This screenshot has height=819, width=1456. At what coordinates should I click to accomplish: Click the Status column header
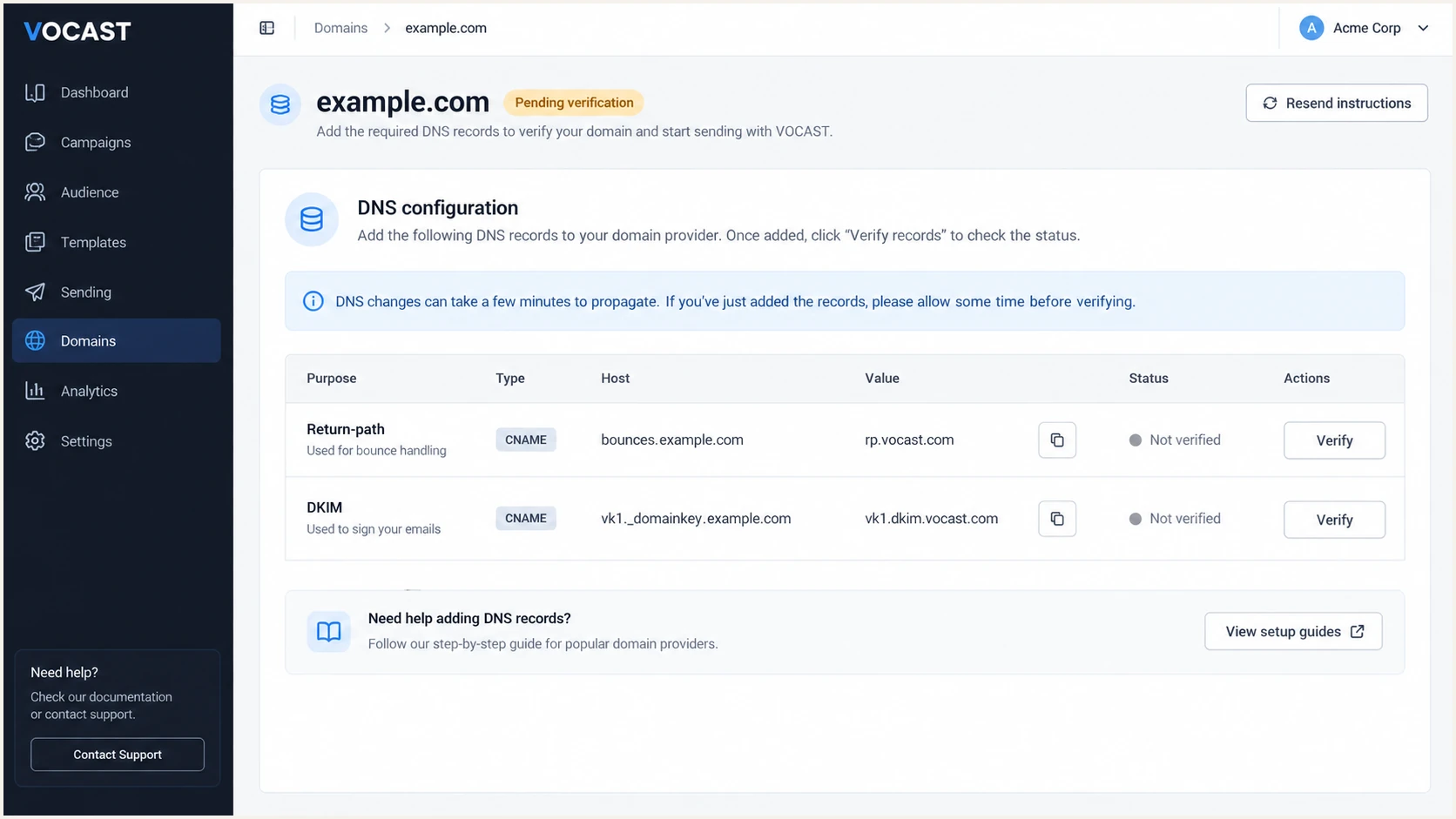coord(1149,379)
